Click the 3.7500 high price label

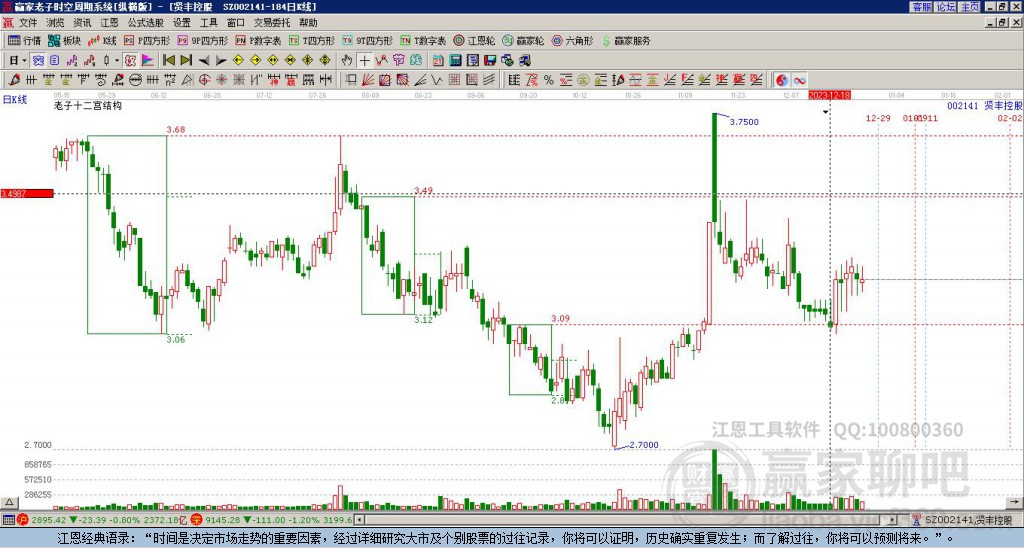(744, 122)
